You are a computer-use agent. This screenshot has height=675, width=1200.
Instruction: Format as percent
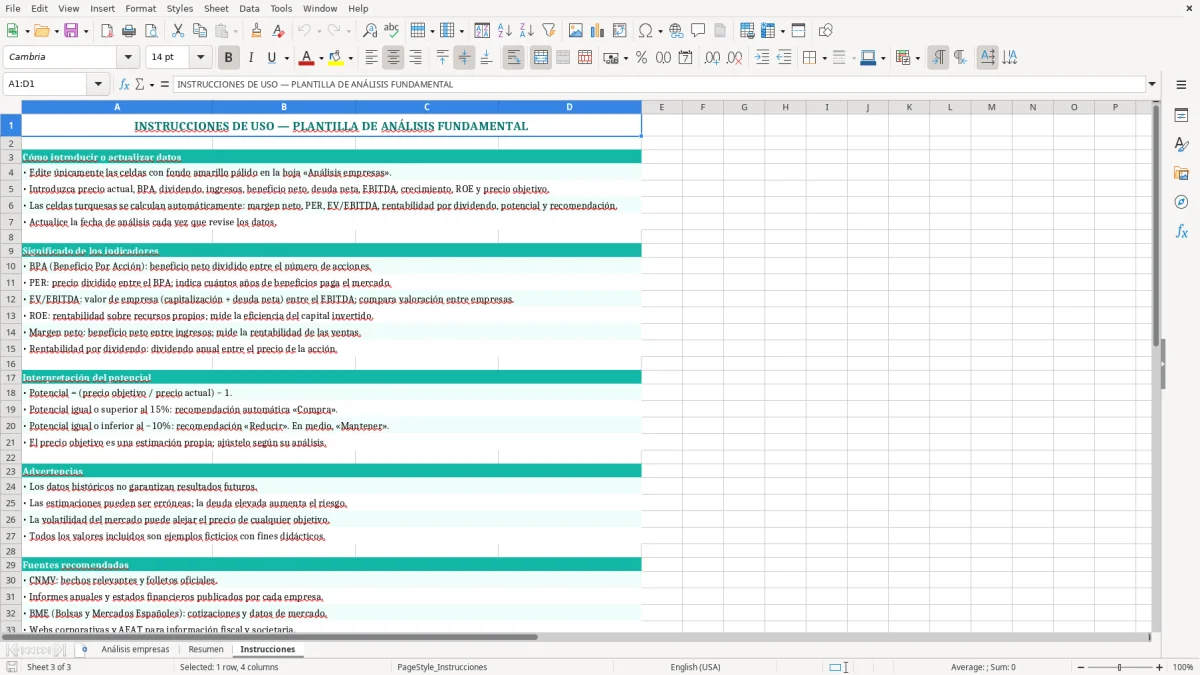pyautogui.click(x=641, y=58)
